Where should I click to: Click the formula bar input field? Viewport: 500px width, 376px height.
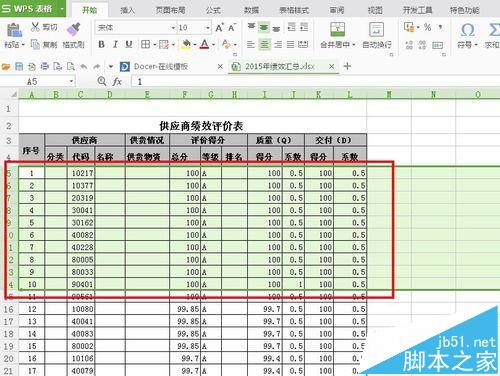[x=315, y=81]
